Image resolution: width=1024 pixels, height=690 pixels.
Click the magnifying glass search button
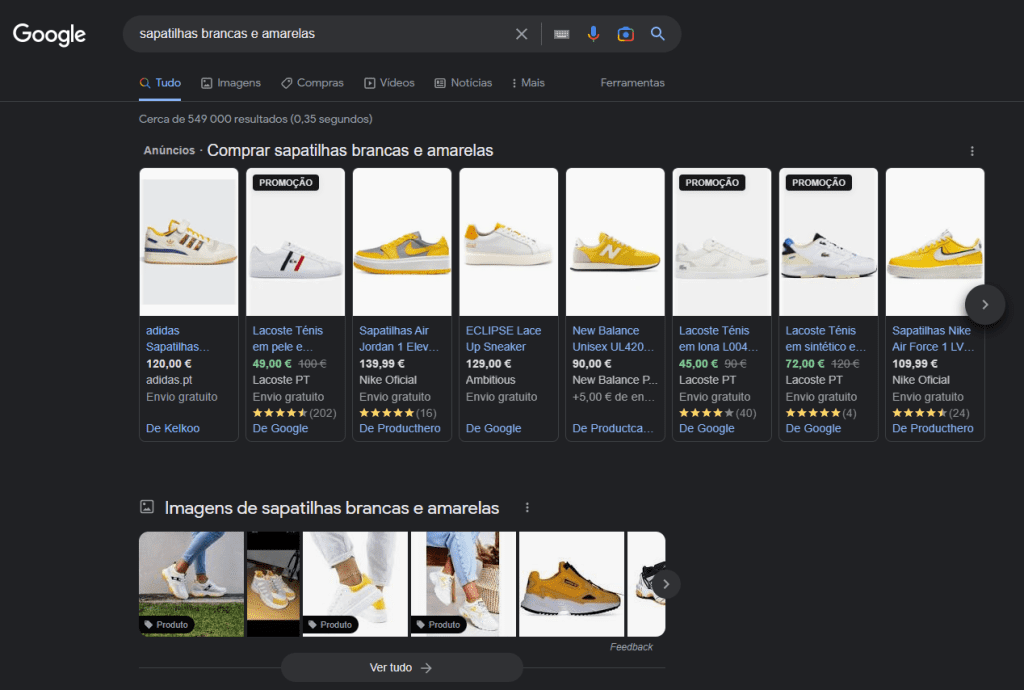point(658,34)
